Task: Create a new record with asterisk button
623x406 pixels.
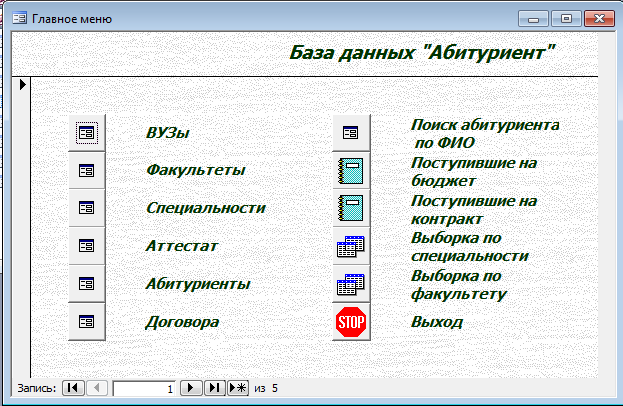Action: 238,387
